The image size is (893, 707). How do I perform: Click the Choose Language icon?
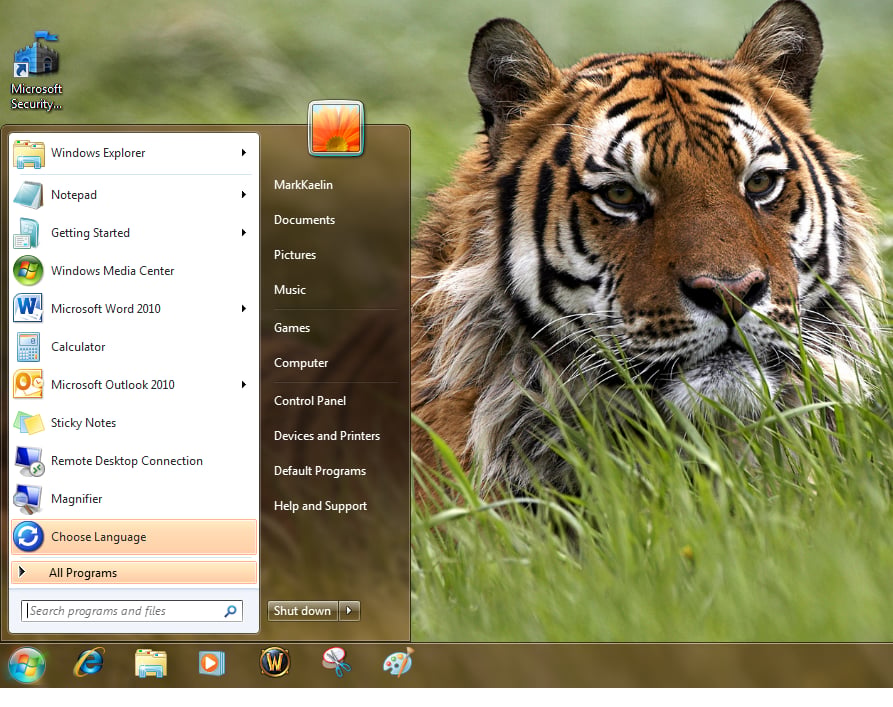[28, 537]
